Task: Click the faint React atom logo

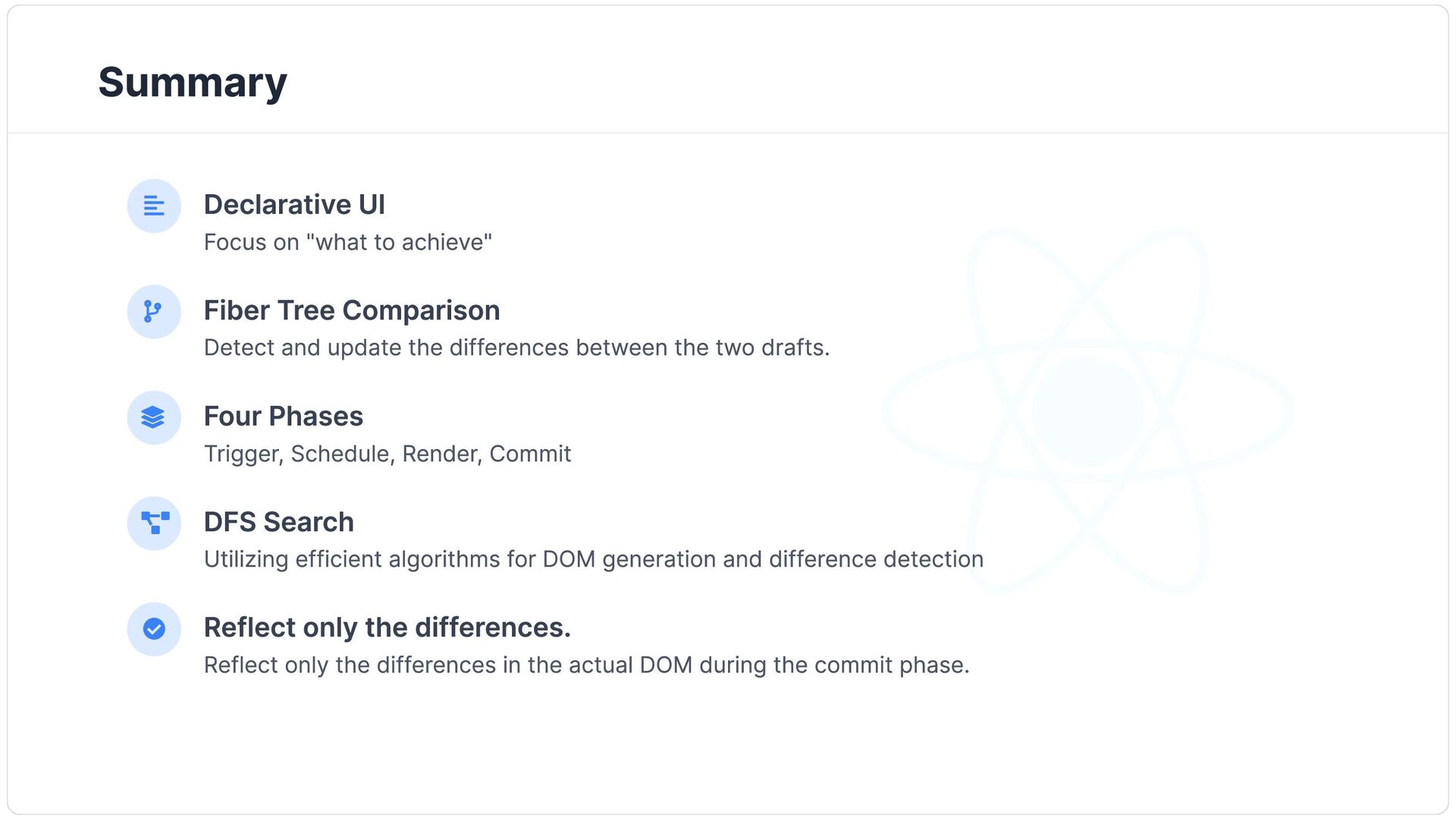Action: click(x=1088, y=410)
